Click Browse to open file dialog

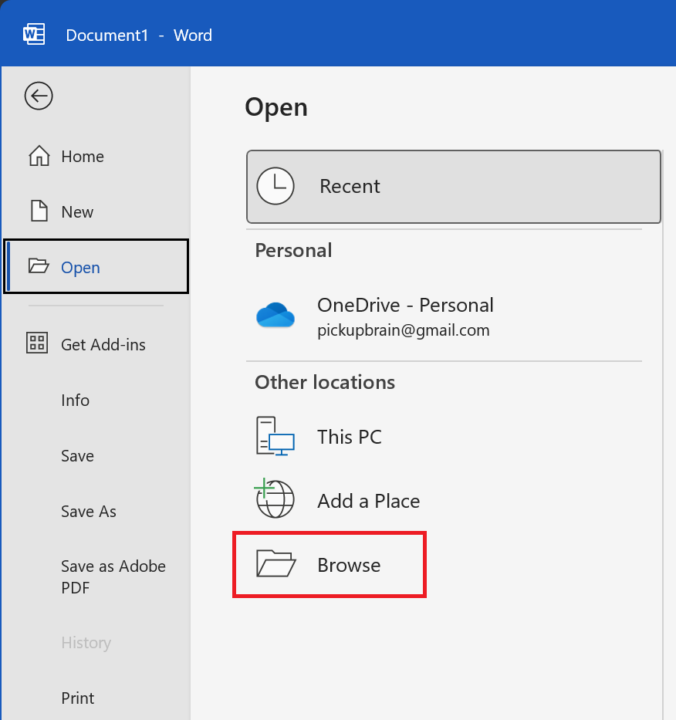[x=330, y=565]
